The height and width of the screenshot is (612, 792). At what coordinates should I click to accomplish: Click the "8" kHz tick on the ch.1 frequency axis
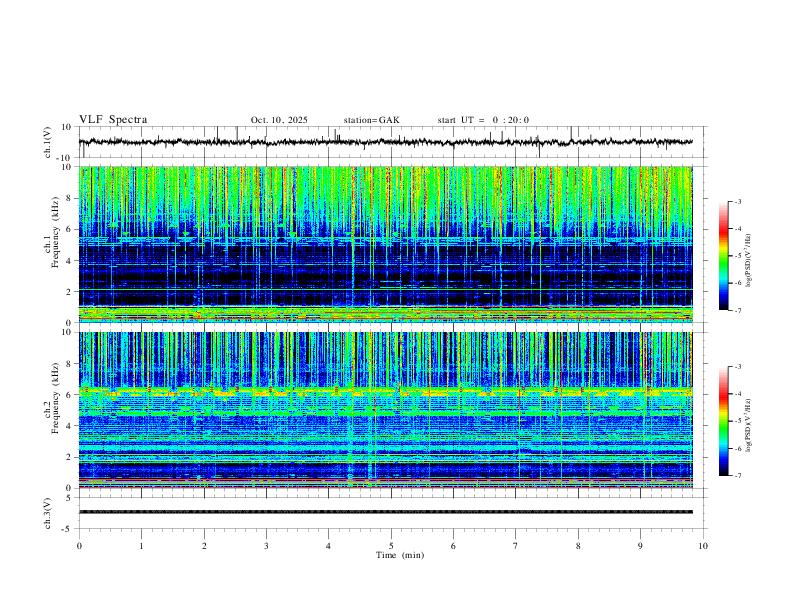tap(69, 198)
